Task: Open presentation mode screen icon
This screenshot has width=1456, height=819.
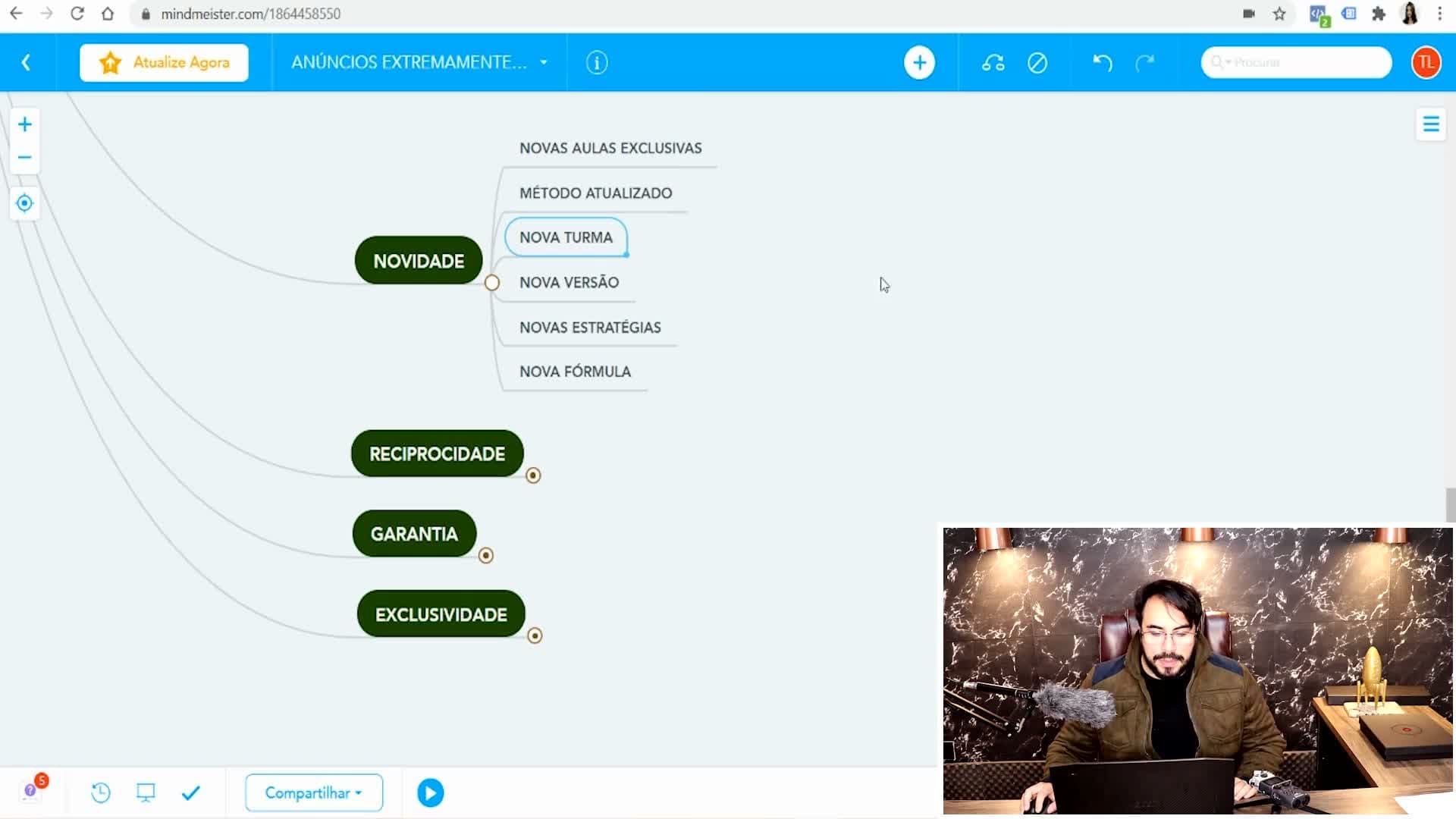Action: click(x=146, y=793)
